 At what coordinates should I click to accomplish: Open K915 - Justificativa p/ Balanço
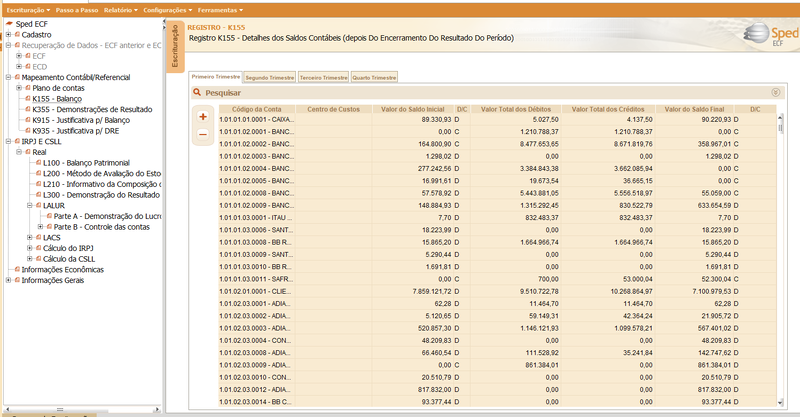(x=81, y=120)
